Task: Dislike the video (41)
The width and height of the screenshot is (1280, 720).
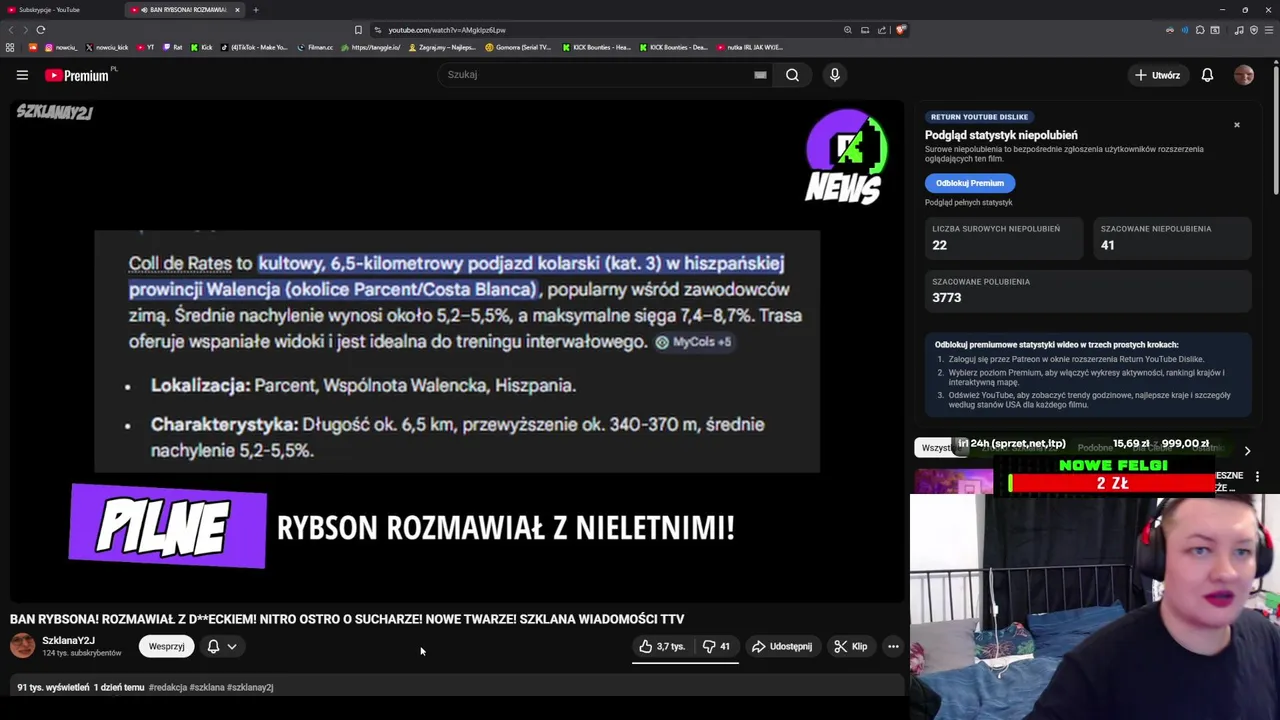Action: (x=717, y=647)
